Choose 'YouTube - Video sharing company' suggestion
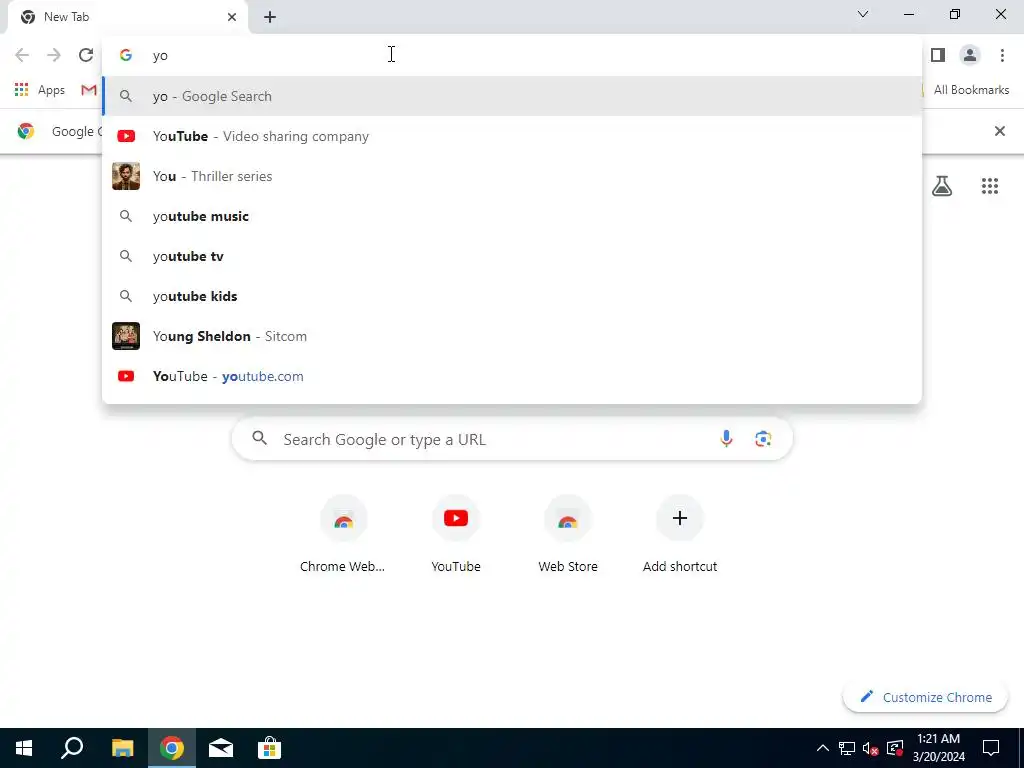1024x768 pixels. click(512, 136)
